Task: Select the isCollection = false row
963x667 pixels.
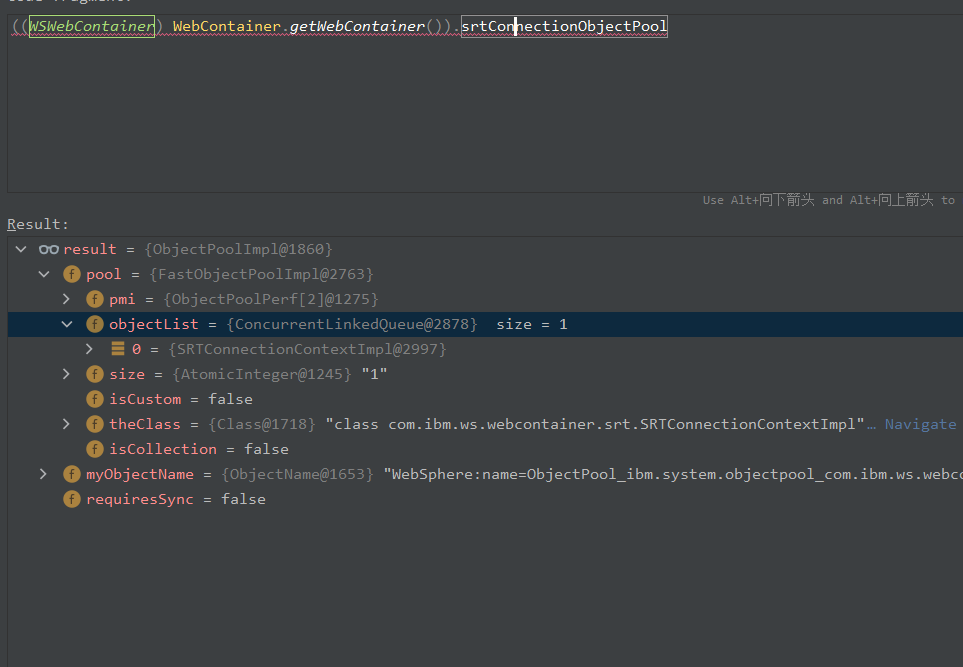Action: (485, 449)
